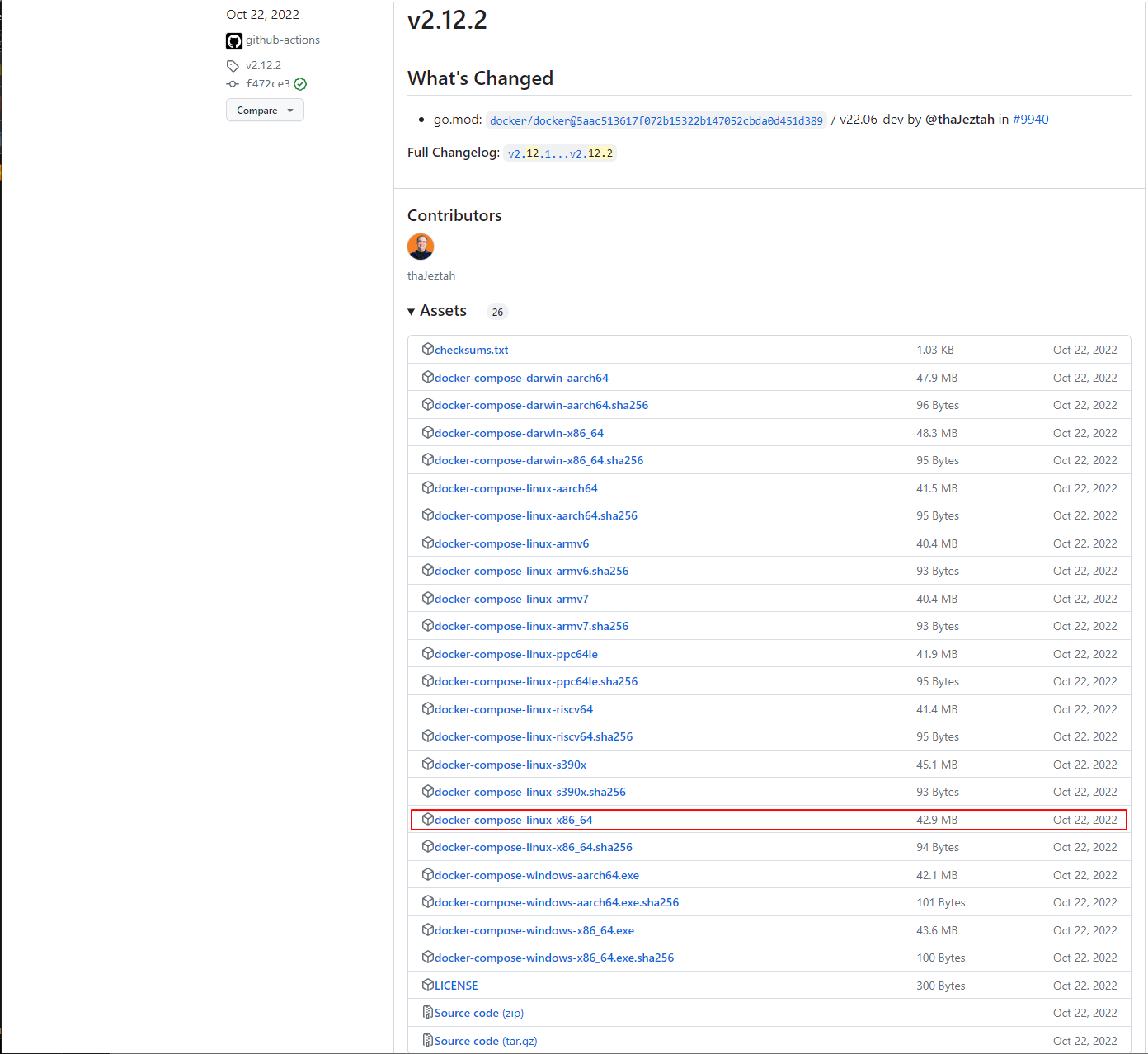Download docker-compose-linux-x86_64 binary
The height and width of the screenshot is (1054, 1148).
coord(514,820)
